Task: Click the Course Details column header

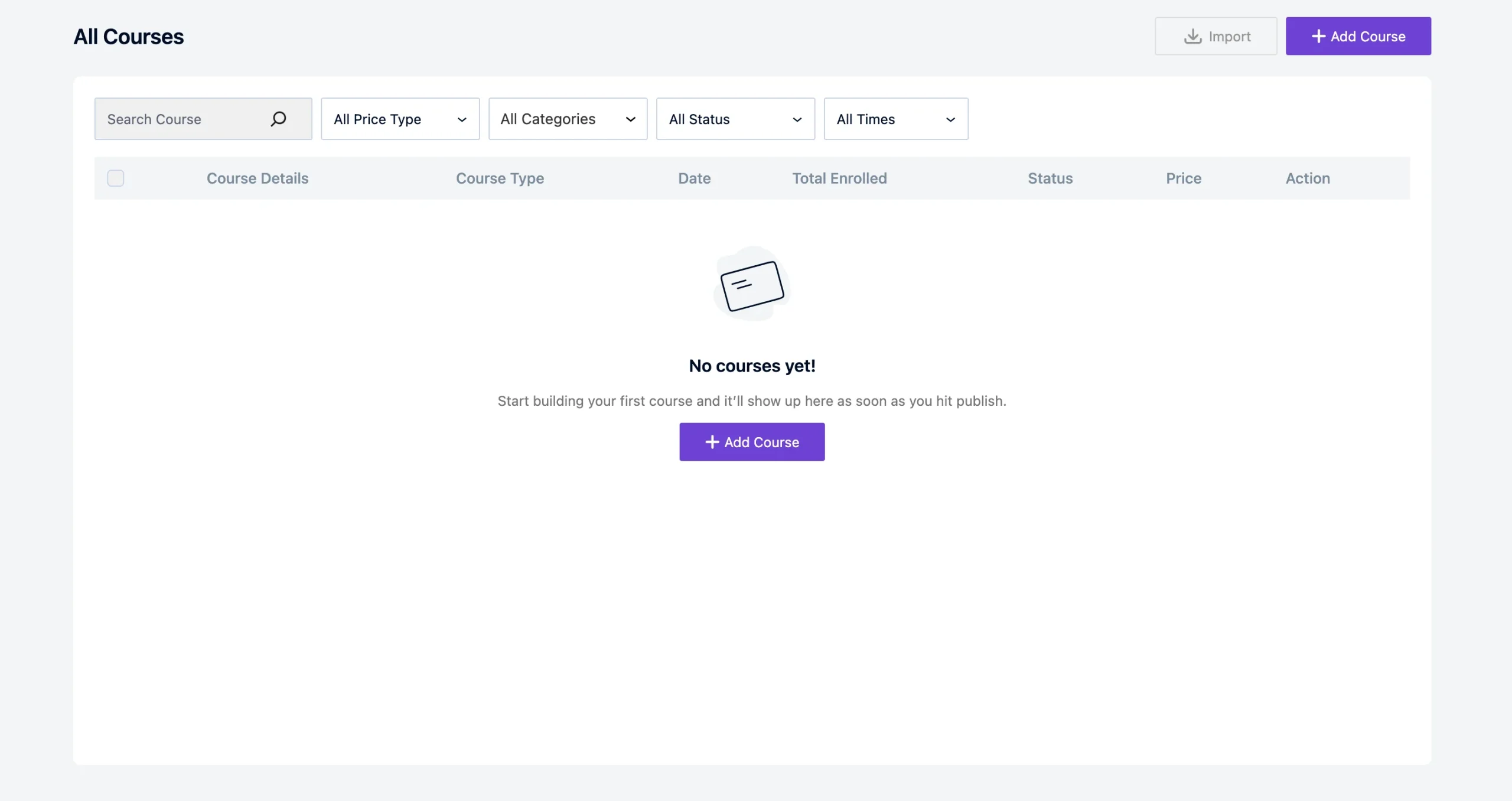Action: [258, 178]
